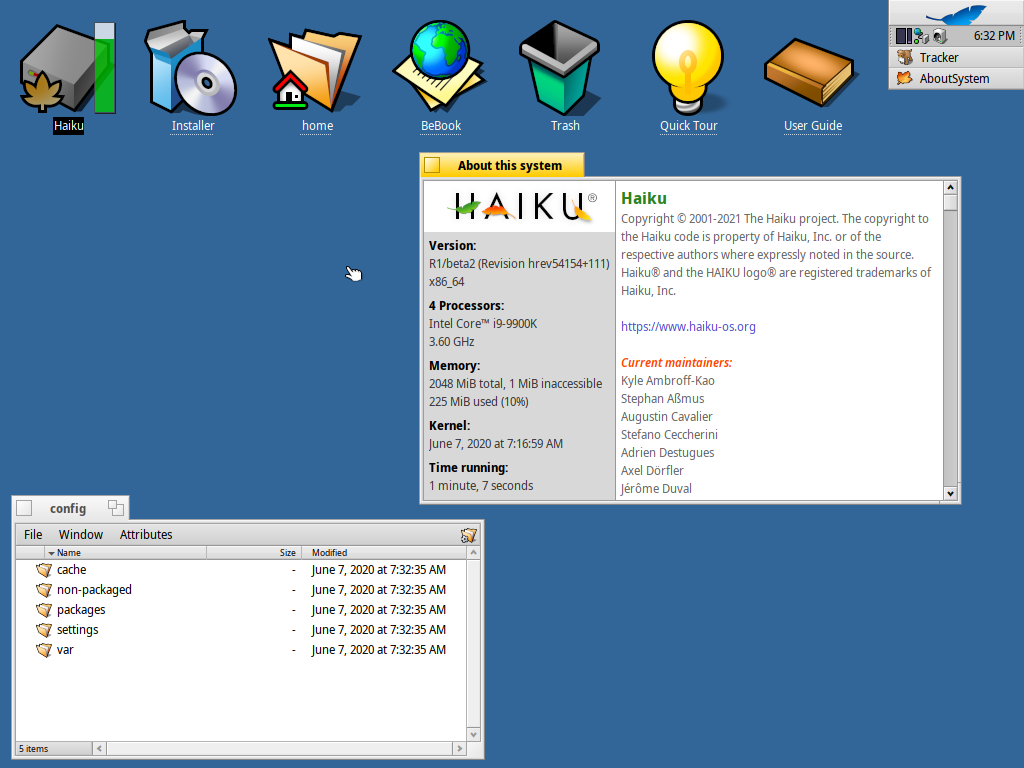1024x768 pixels.
Task: Click the folder icon in config menu bar
Action: pos(468,535)
